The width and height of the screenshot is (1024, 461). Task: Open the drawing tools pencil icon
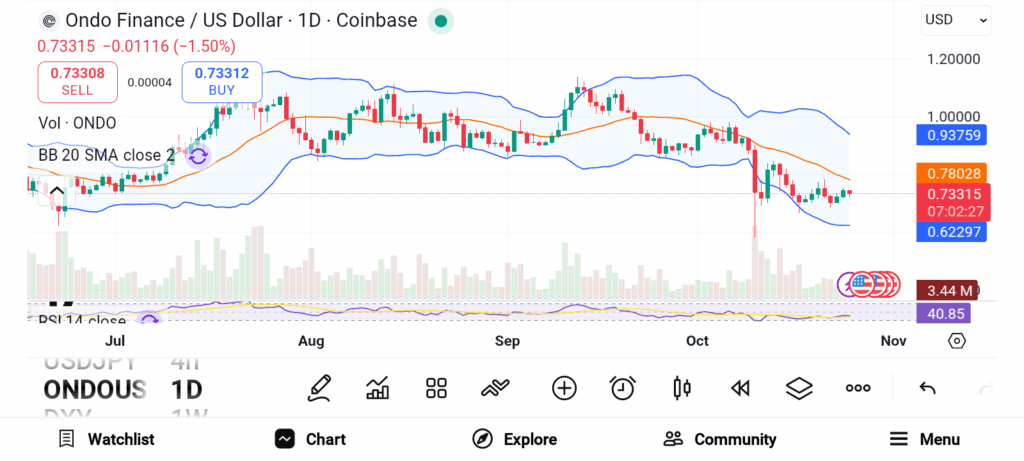click(320, 388)
